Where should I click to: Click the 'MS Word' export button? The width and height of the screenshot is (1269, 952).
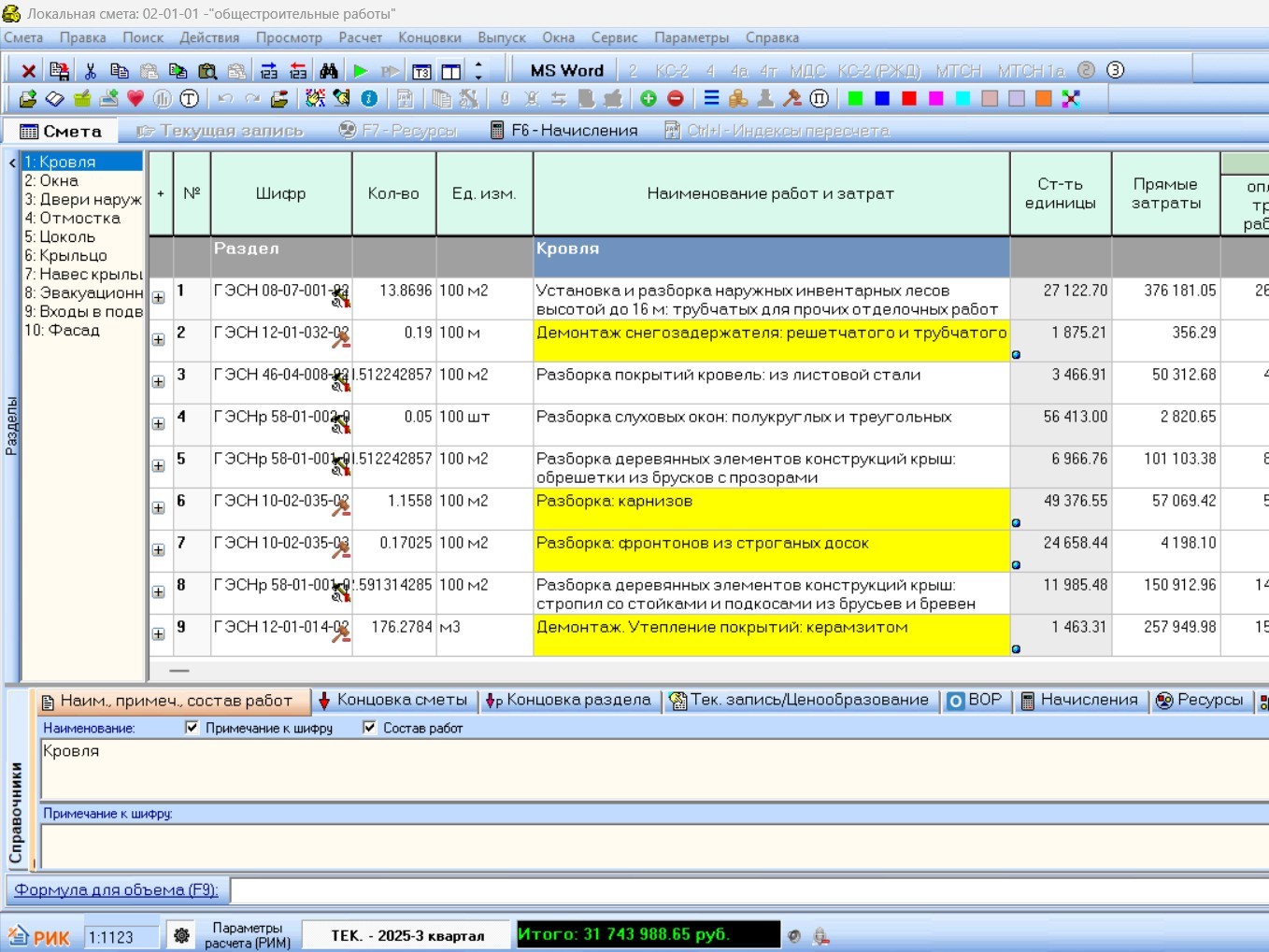(x=566, y=71)
